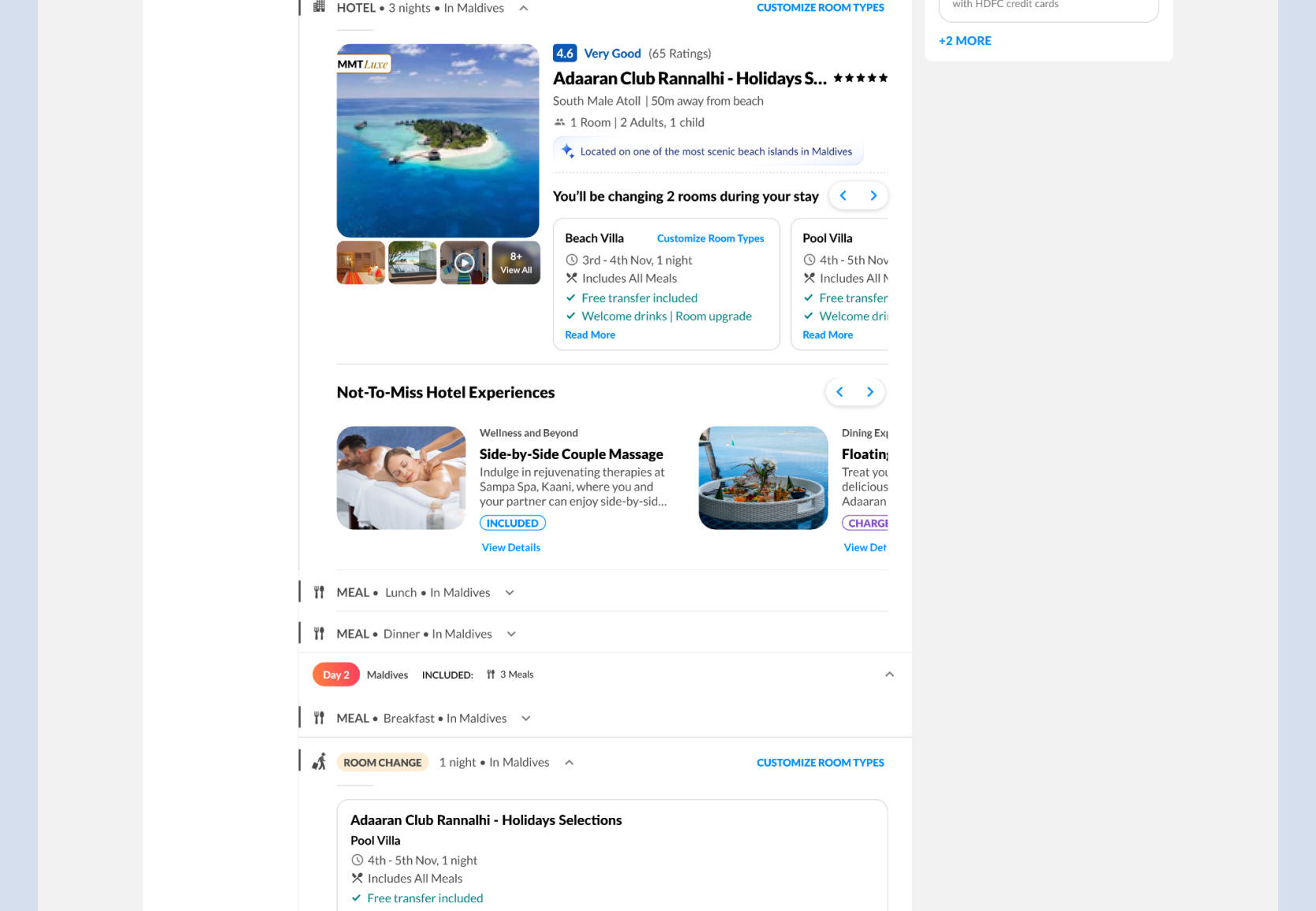Click the INCLUDED badge

512,523
